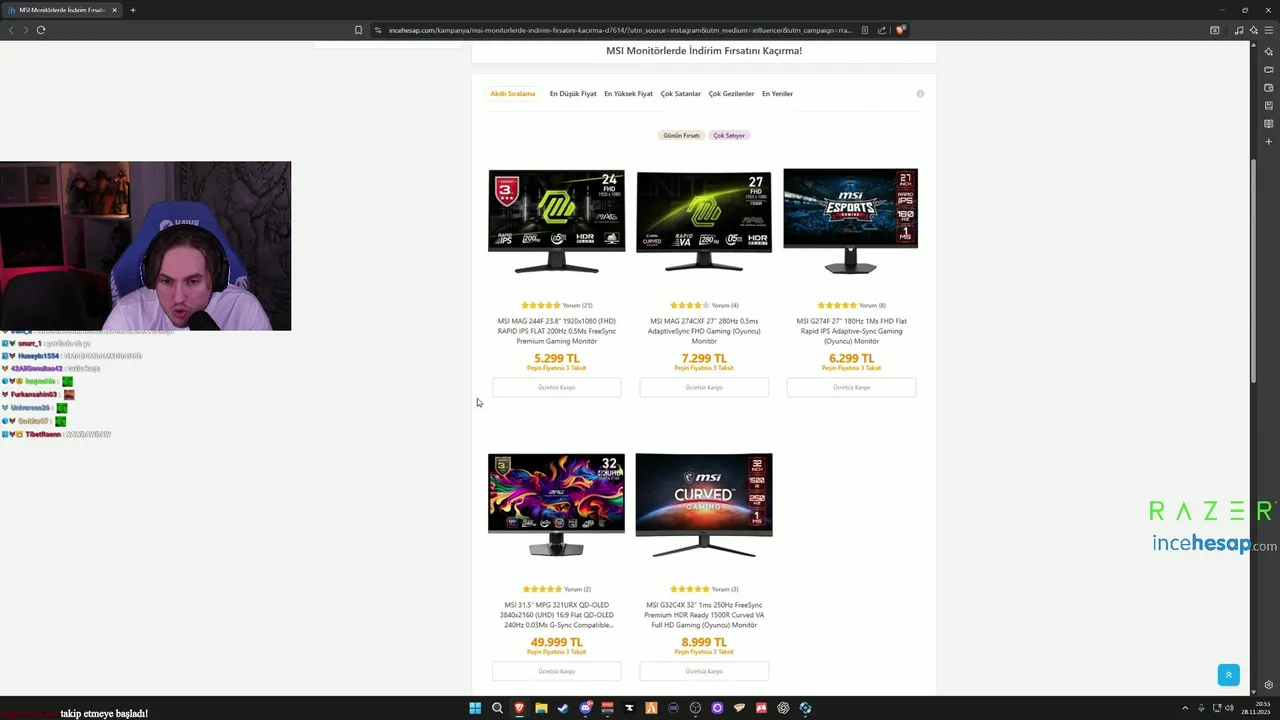
Task: Click the 5.299 TL price
Action: click(x=556, y=358)
